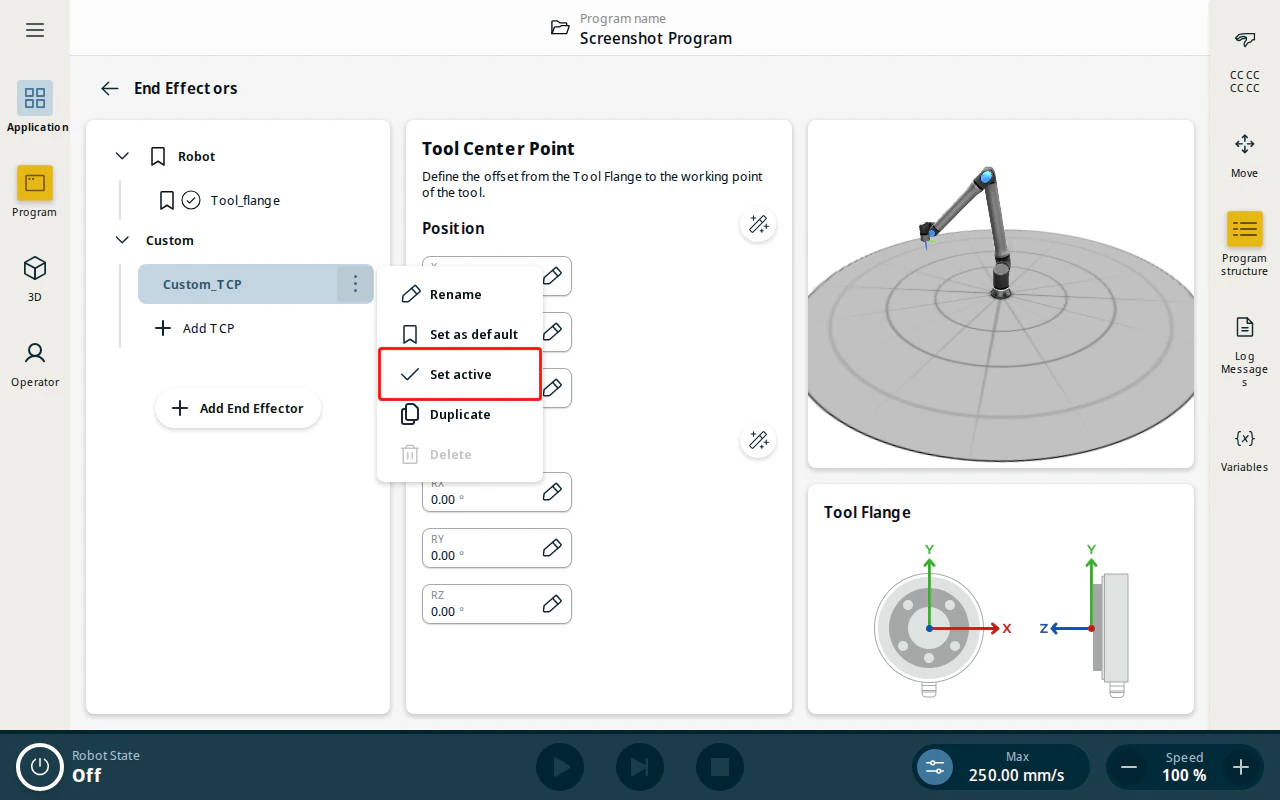Switch to the Program section

coord(35,192)
